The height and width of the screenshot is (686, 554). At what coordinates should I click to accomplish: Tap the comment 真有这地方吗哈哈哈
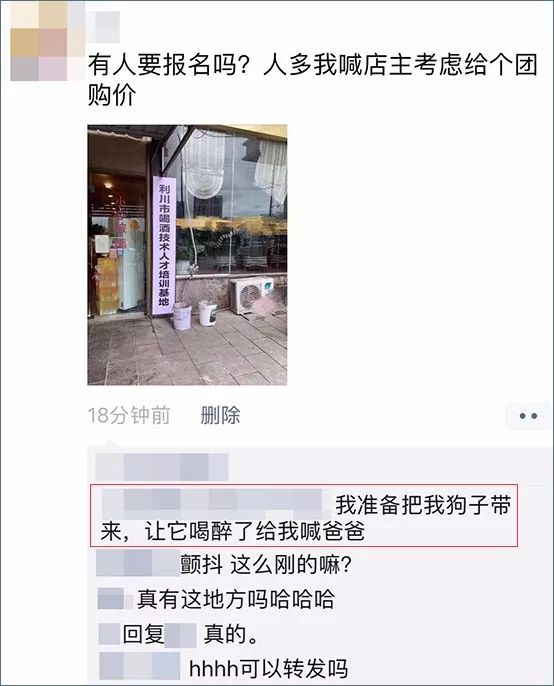[236, 599]
